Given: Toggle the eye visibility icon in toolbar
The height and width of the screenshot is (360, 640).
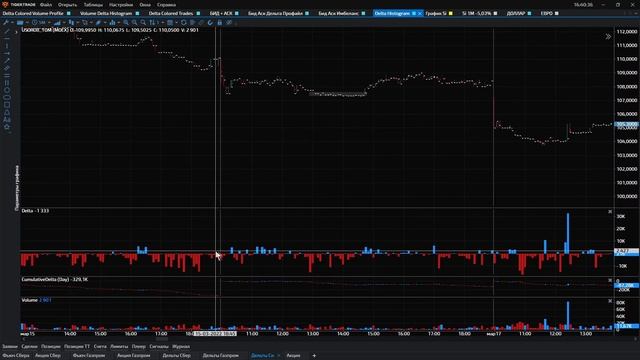Looking at the screenshot, I should pyautogui.click(x=229, y=22).
